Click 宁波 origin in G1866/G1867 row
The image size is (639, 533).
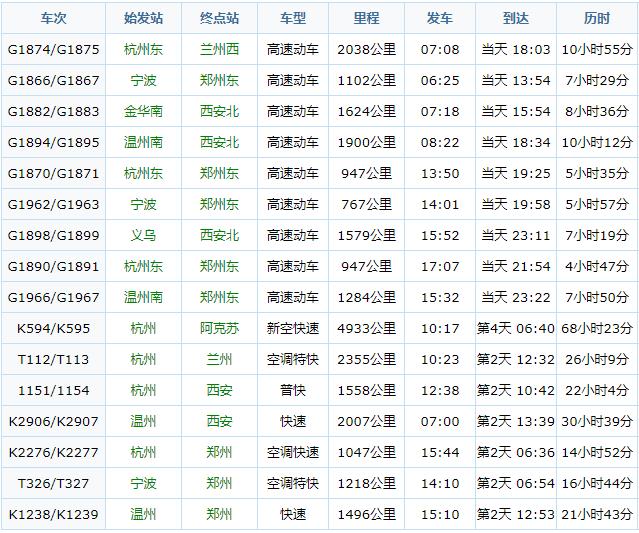click(143, 80)
